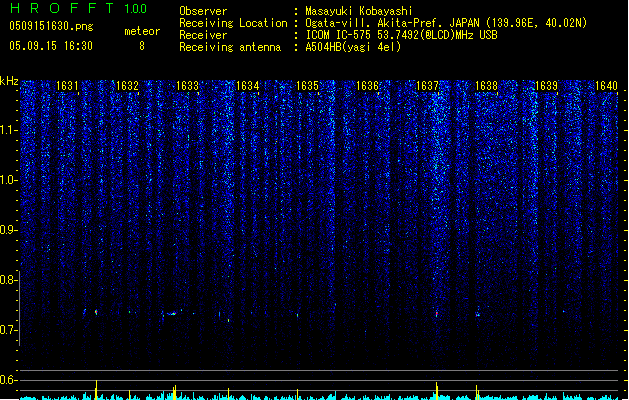Viewport: 629px width, 400px height.
Task: Click the meteor echo below the 1638 marker
Action: (478, 314)
